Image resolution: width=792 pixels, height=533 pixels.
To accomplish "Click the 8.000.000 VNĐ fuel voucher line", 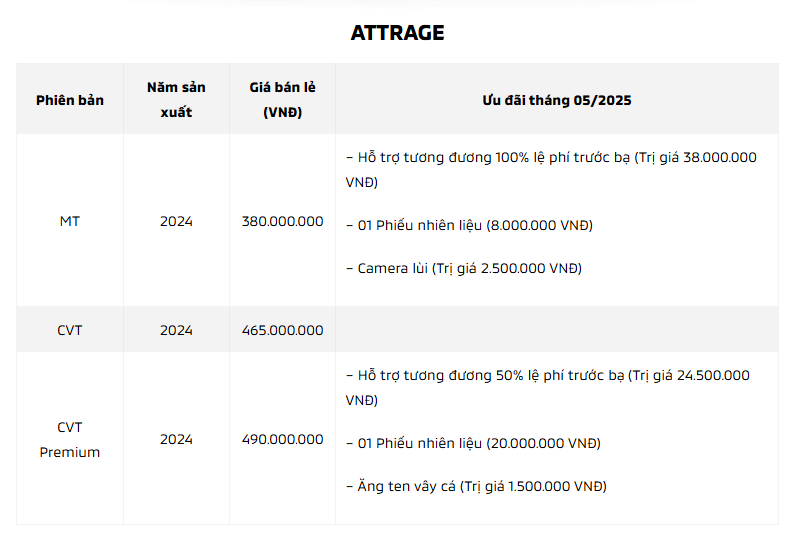I will tap(469, 225).
